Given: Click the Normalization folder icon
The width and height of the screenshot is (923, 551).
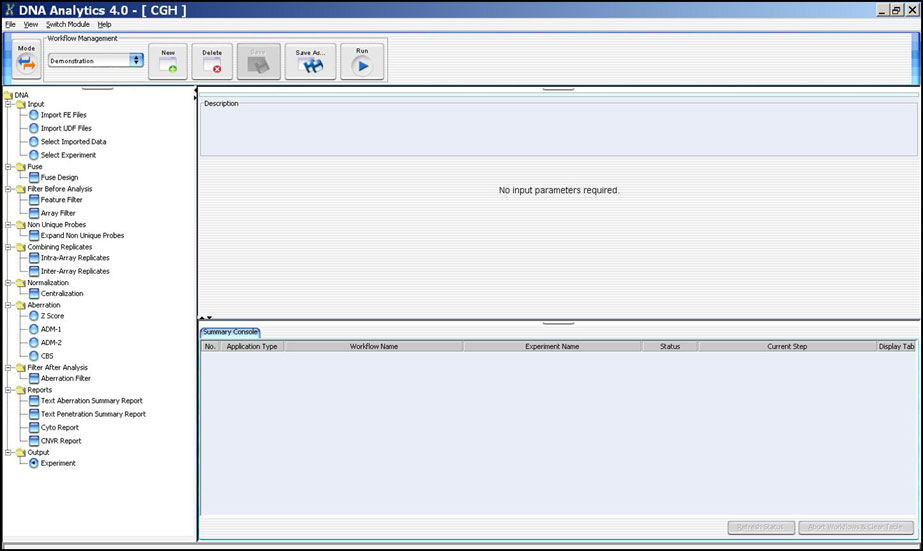Looking at the screenshot, I should coord(21,283).
